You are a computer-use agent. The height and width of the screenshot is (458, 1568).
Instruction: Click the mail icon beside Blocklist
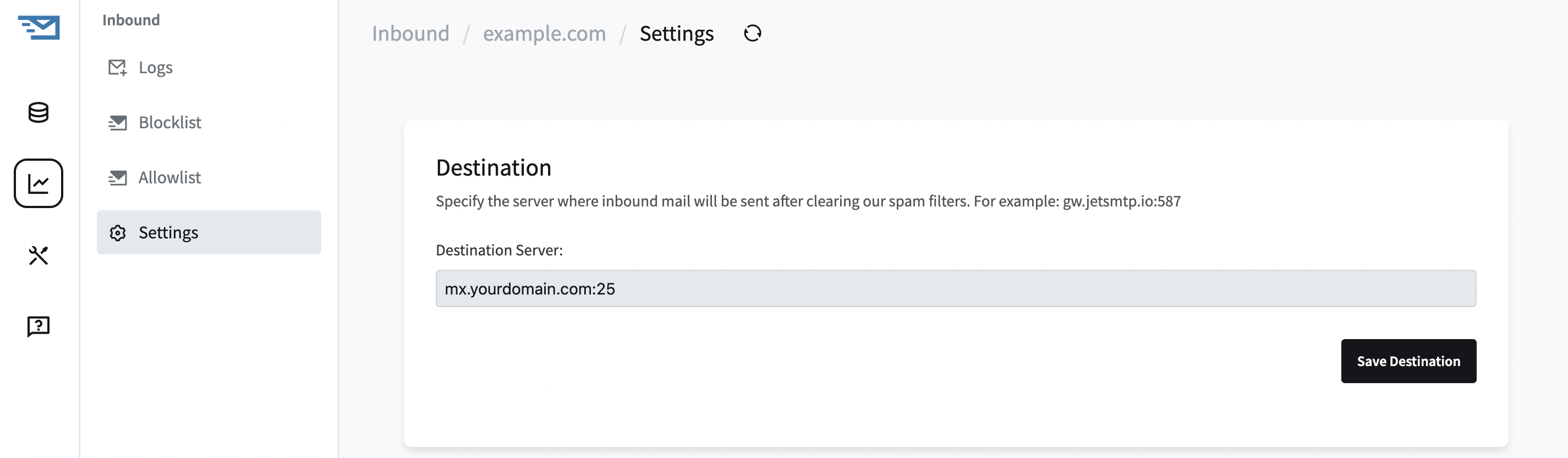pos(118,123)
